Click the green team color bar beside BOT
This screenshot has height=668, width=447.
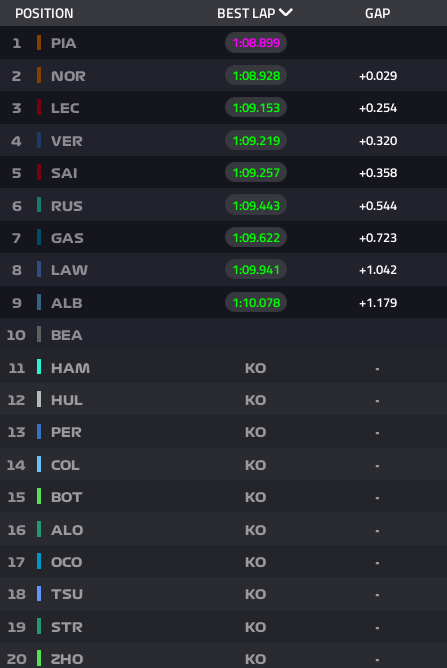39,497
